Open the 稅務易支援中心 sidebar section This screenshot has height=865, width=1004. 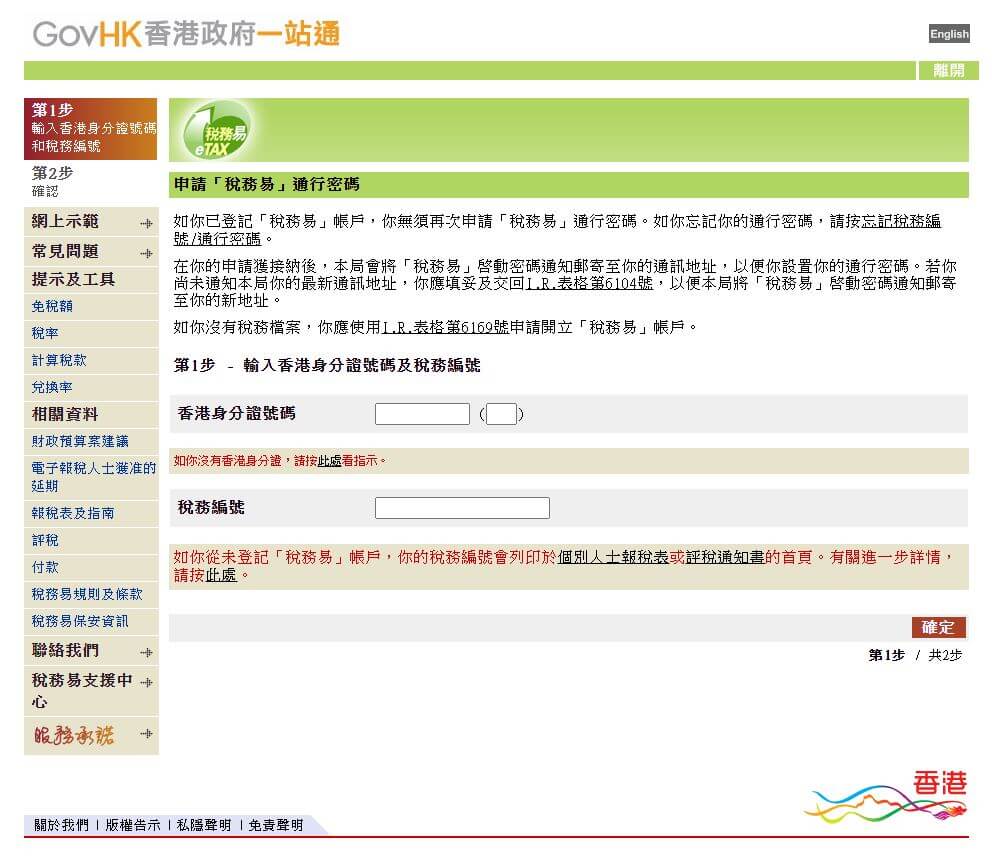tap(82, 690)
